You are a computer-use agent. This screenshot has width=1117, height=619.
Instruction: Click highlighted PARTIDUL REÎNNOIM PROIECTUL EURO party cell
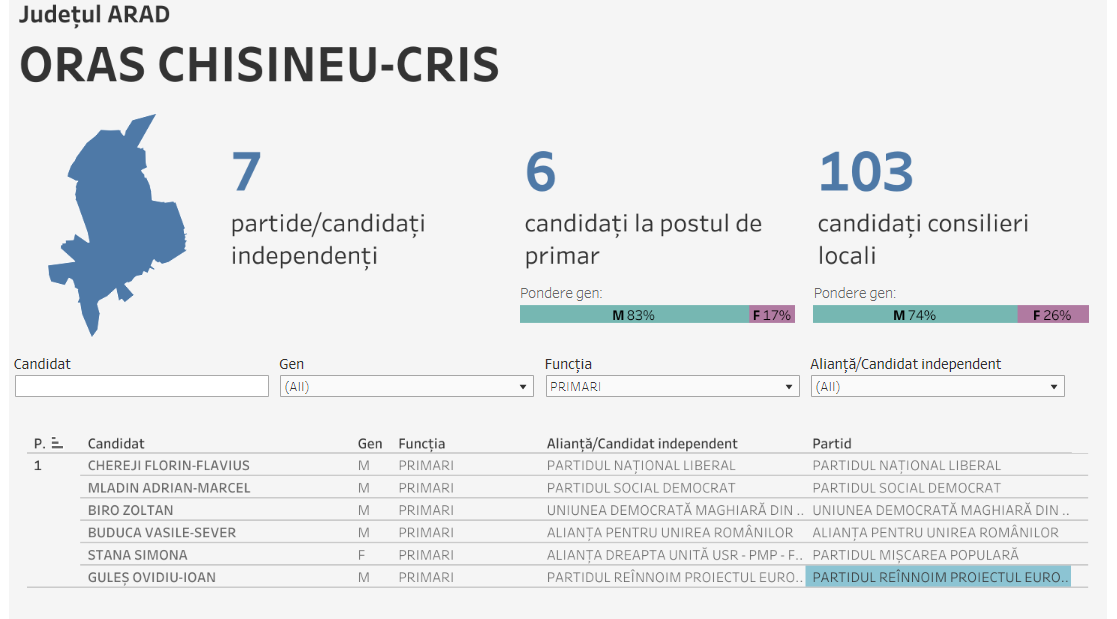click(937, 577)
